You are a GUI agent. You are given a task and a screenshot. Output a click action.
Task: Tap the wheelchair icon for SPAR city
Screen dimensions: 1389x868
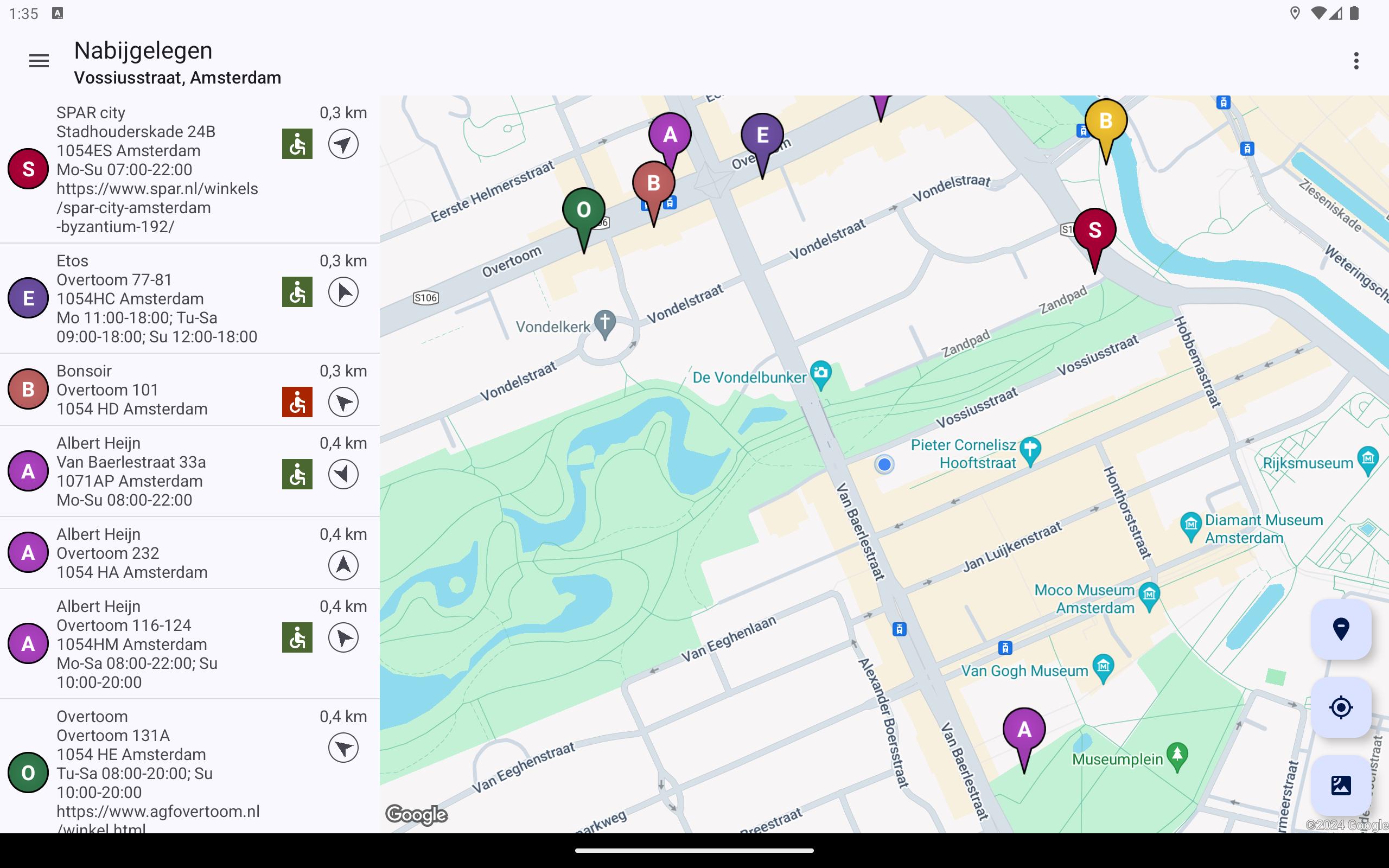pos(297,144)
